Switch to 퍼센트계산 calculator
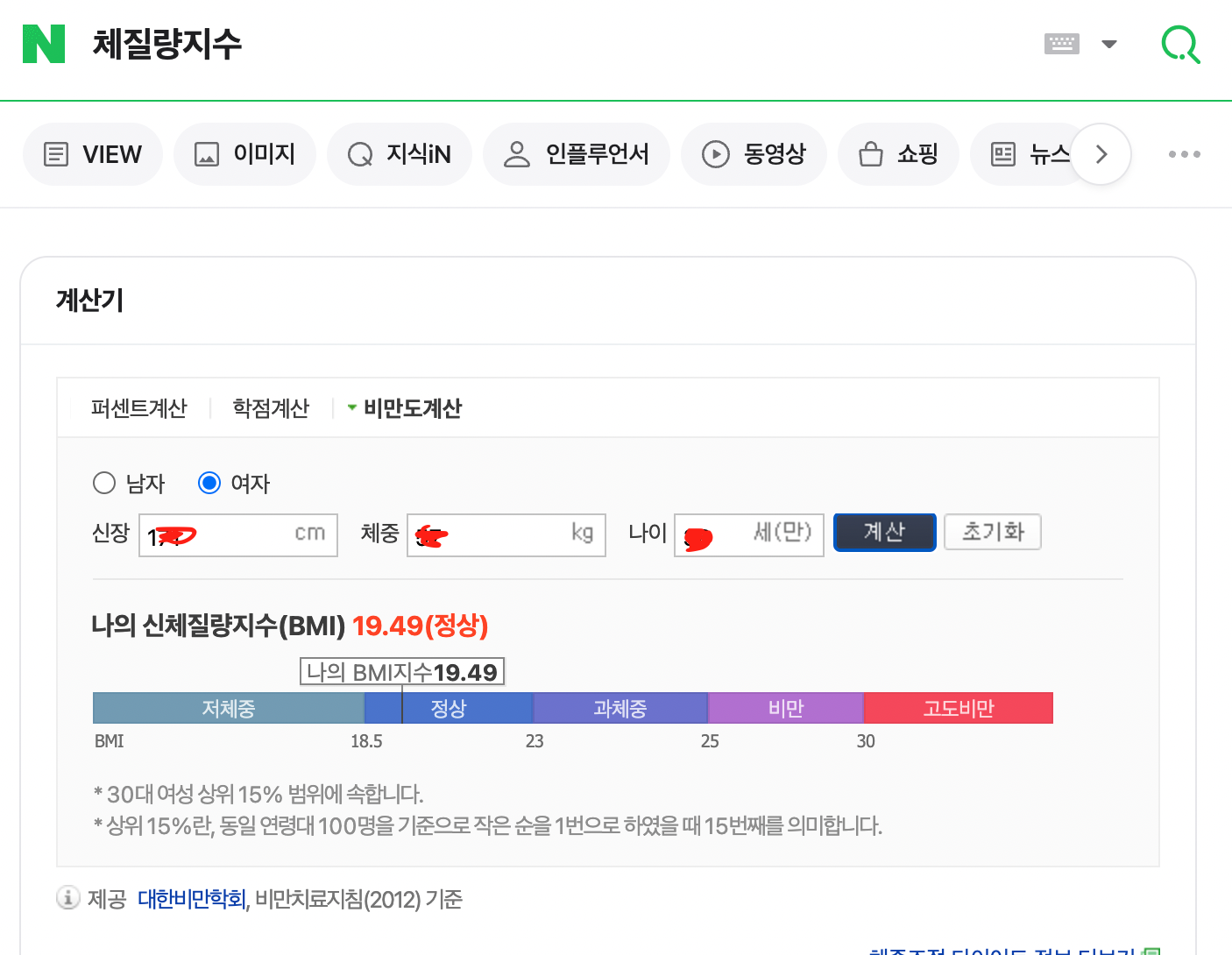Viewport: 1232px width, 955px height. [x=139, y=408]
